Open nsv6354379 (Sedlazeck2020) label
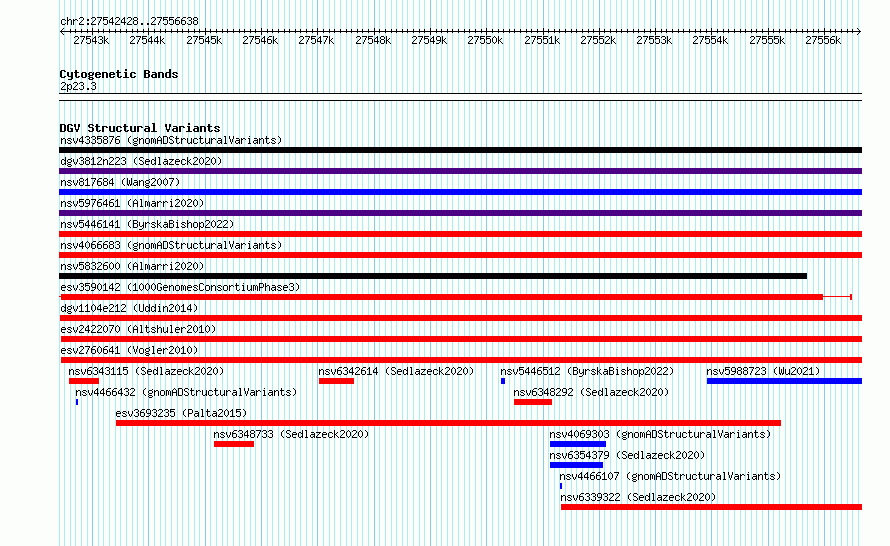The image size is (890, 546). pyautogui.click(x=627, y=455)
